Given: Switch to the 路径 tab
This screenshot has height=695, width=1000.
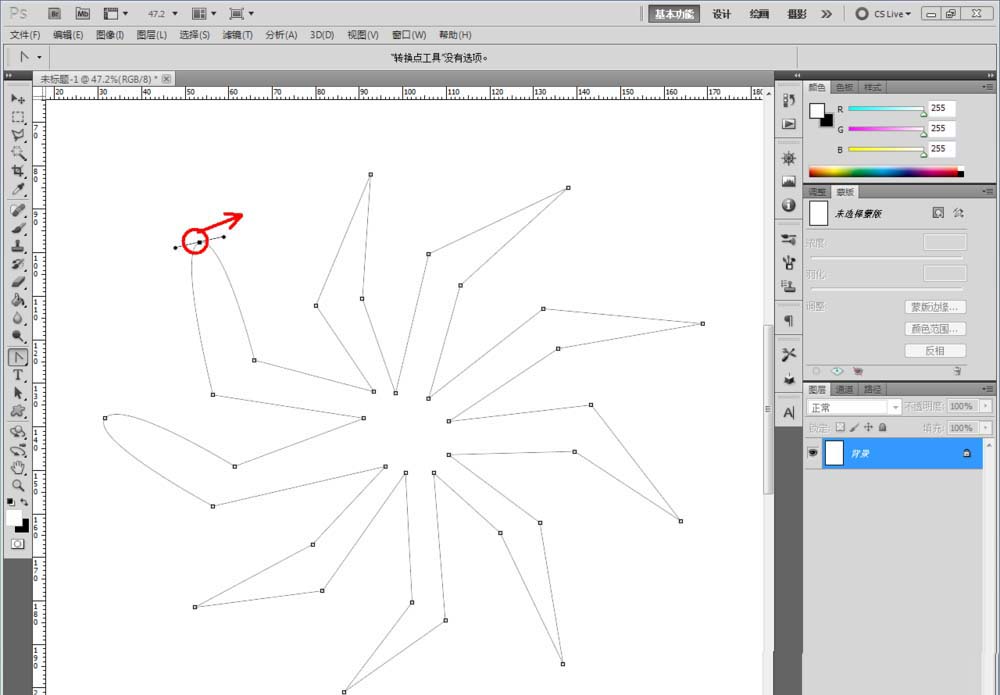Looking at the screenshot, I should (872, 389).
